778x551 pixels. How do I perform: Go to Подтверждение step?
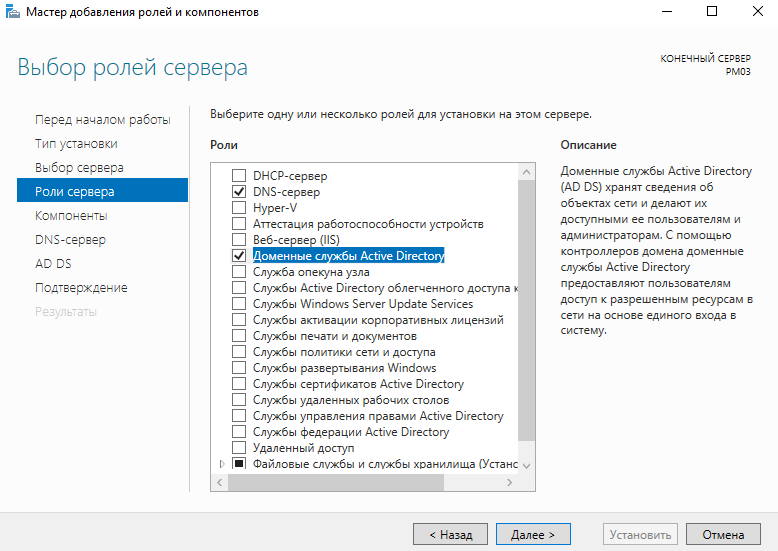pyautogui.click(x=81, y=287)
